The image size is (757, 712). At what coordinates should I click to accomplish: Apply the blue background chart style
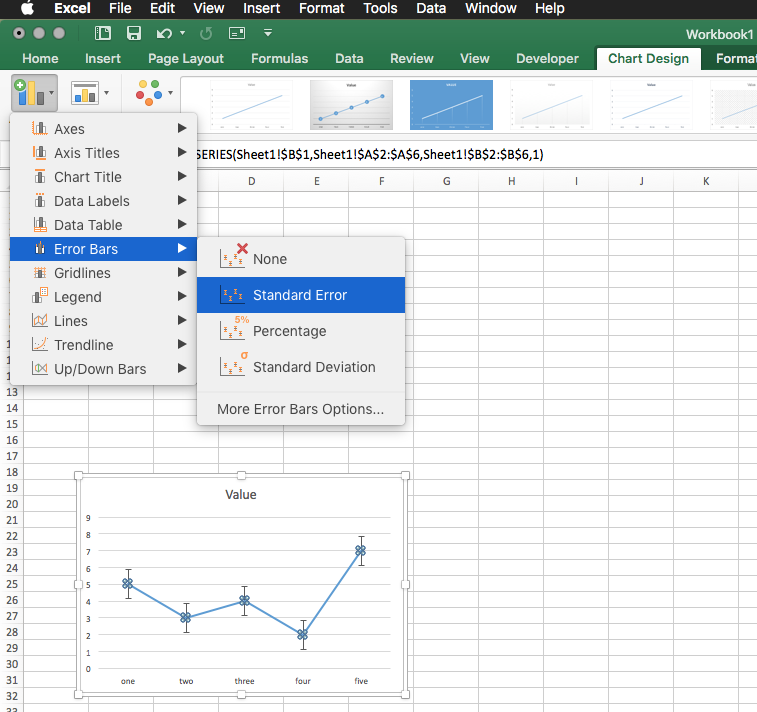(x=451, y=105)
